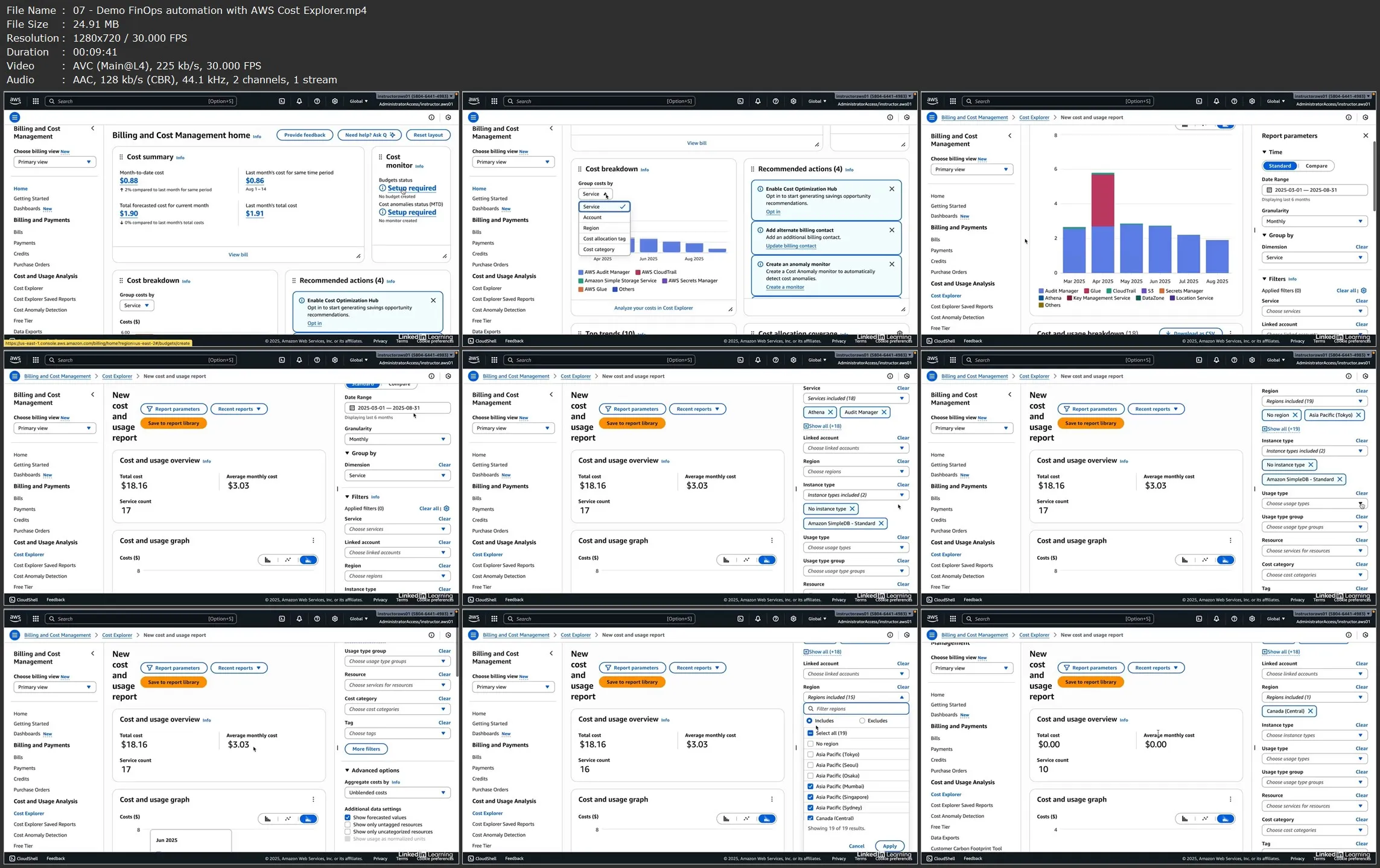Focus the 'Filter regions' search field
The height and width of the screenshot is (868, 1380).
tap(856, 709)
